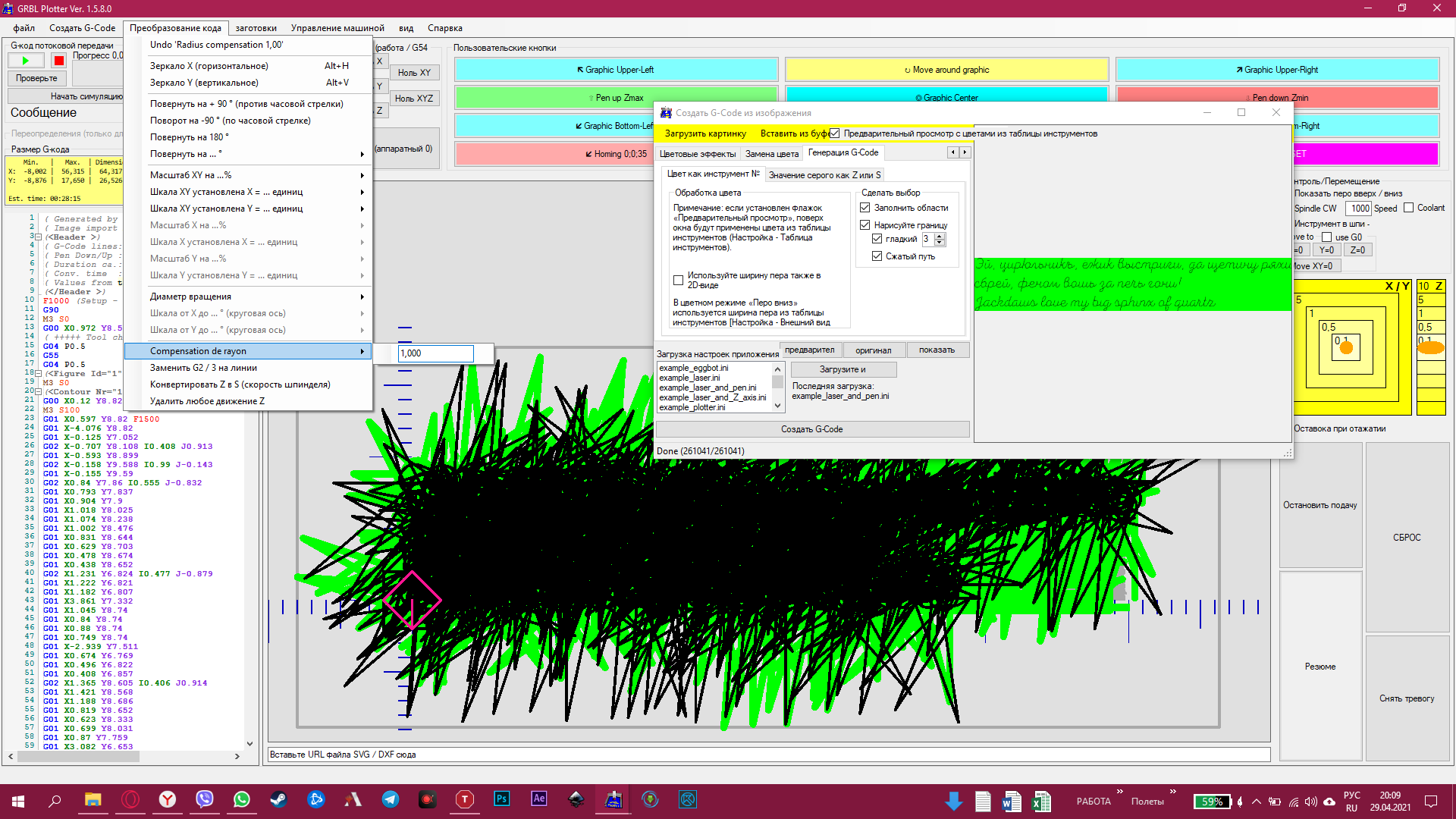Screen dimensions: 1456x819
Task: Stop streaming via the red square icon
Action: [x=58, y=60]
